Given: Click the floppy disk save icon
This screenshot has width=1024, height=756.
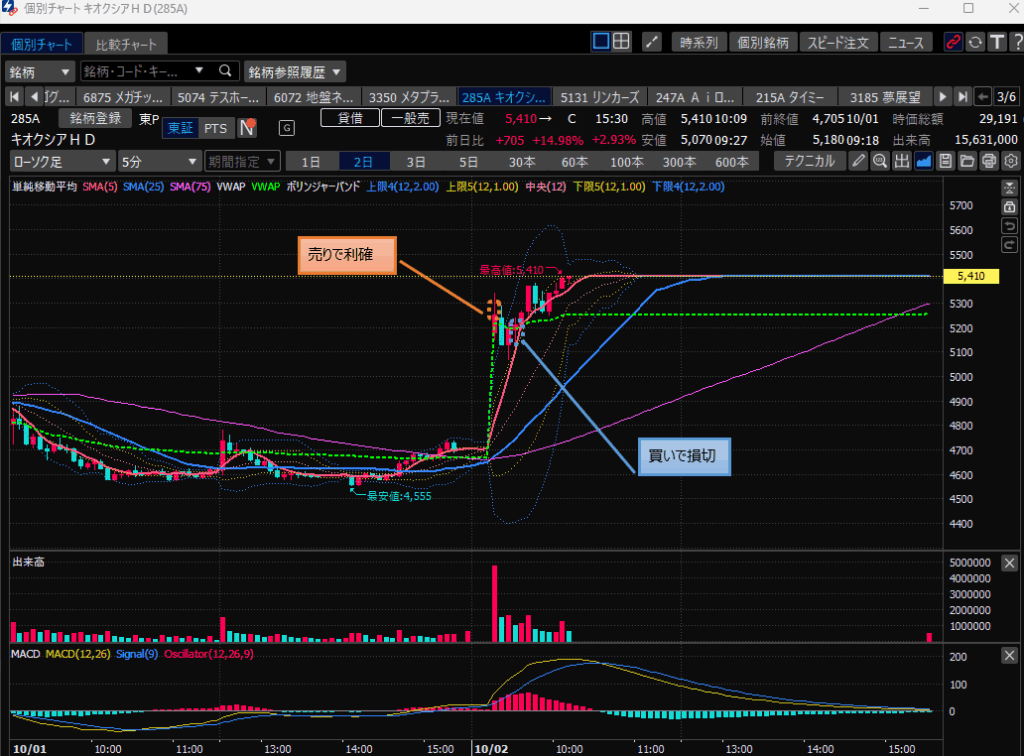Looking at the screenshot, I should pyautogui.click(x=945, y=161).
